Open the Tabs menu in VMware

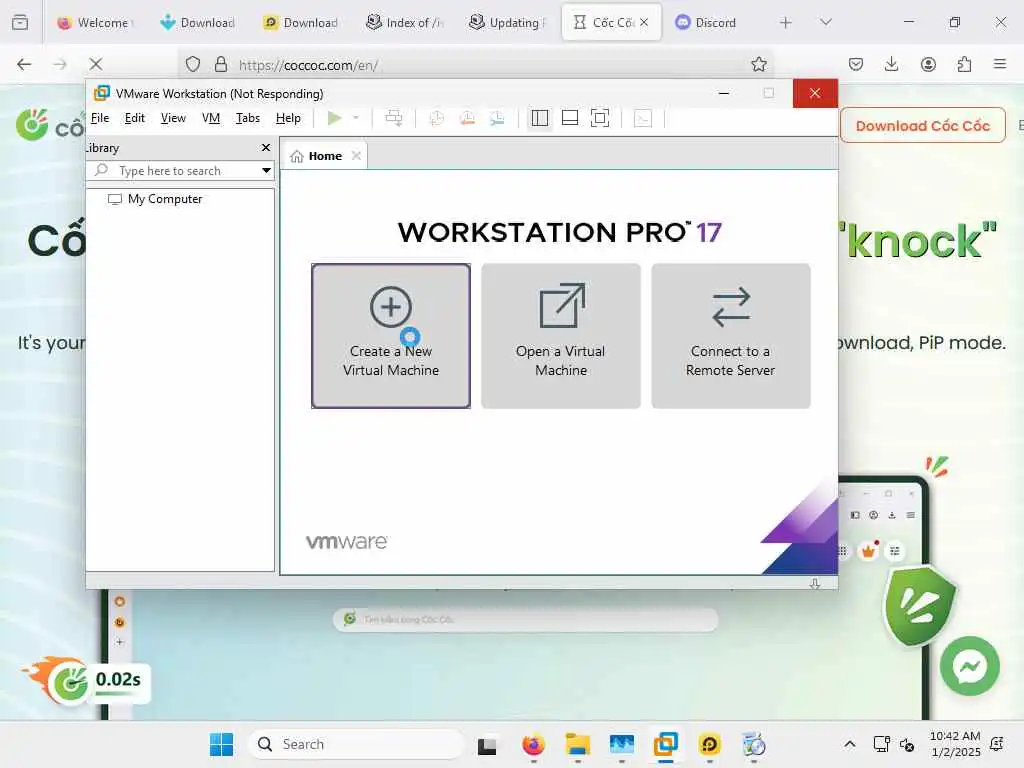coord(248,118)
